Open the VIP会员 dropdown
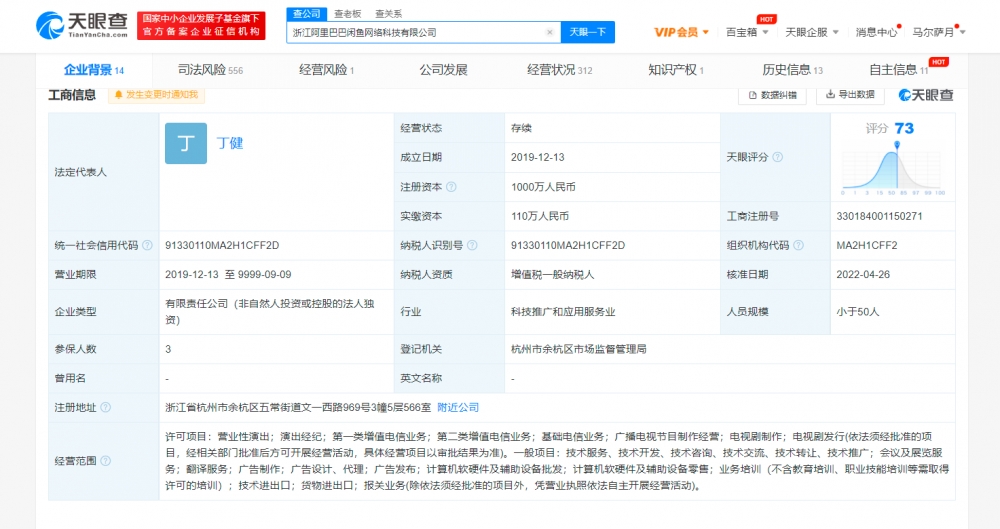 coord(681,32)
